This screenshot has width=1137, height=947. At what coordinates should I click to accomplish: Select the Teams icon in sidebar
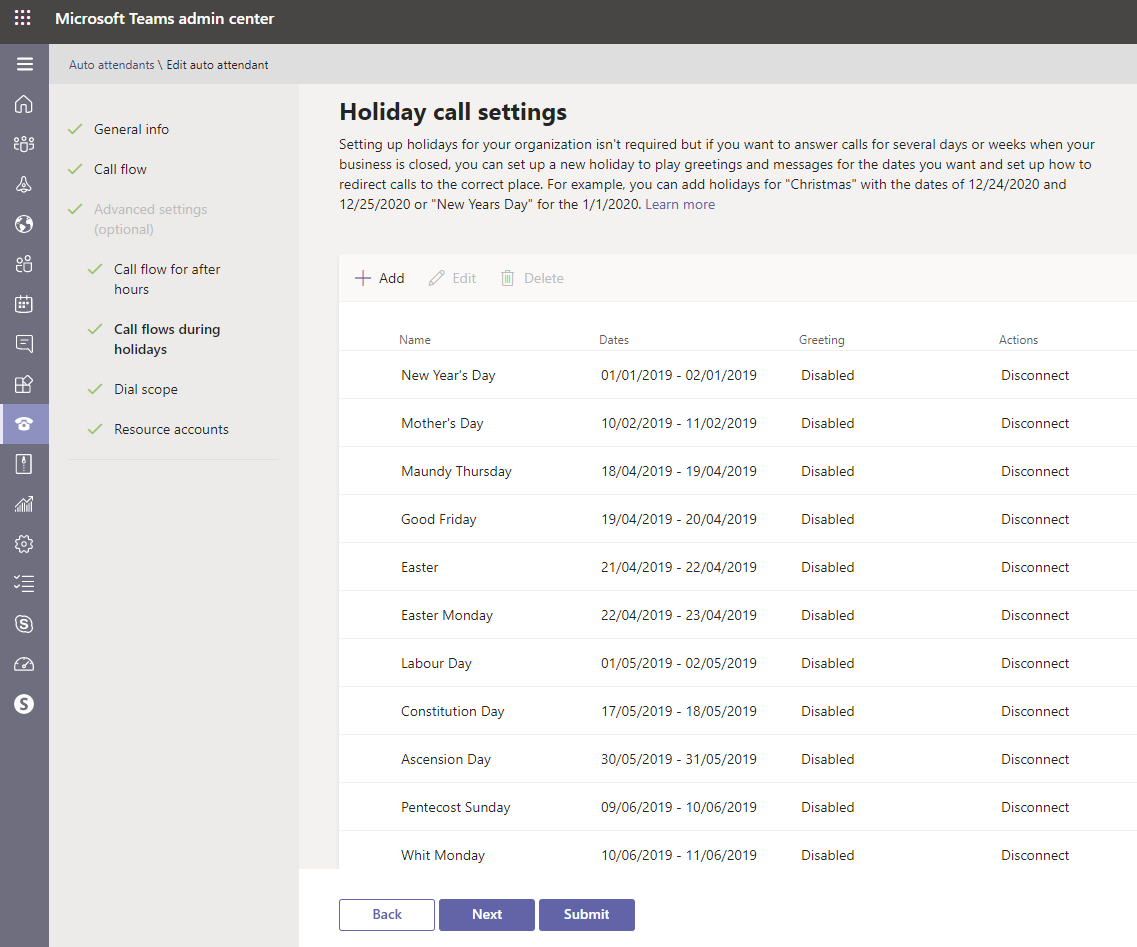pos(25,143)
